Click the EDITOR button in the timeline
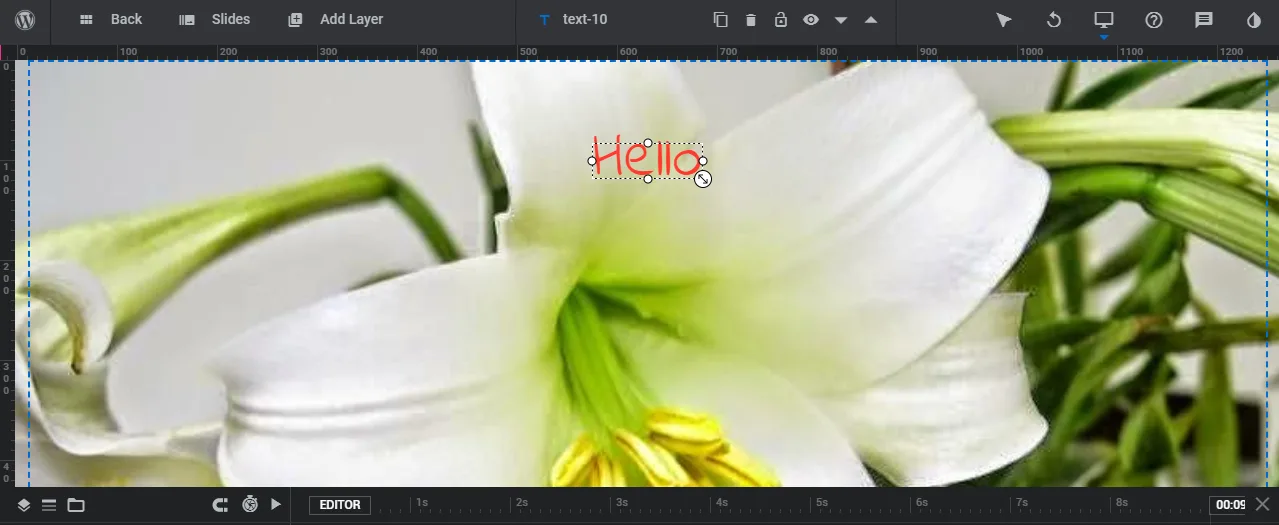This screenshot has width=1279, height=525. tap(340, 505)
